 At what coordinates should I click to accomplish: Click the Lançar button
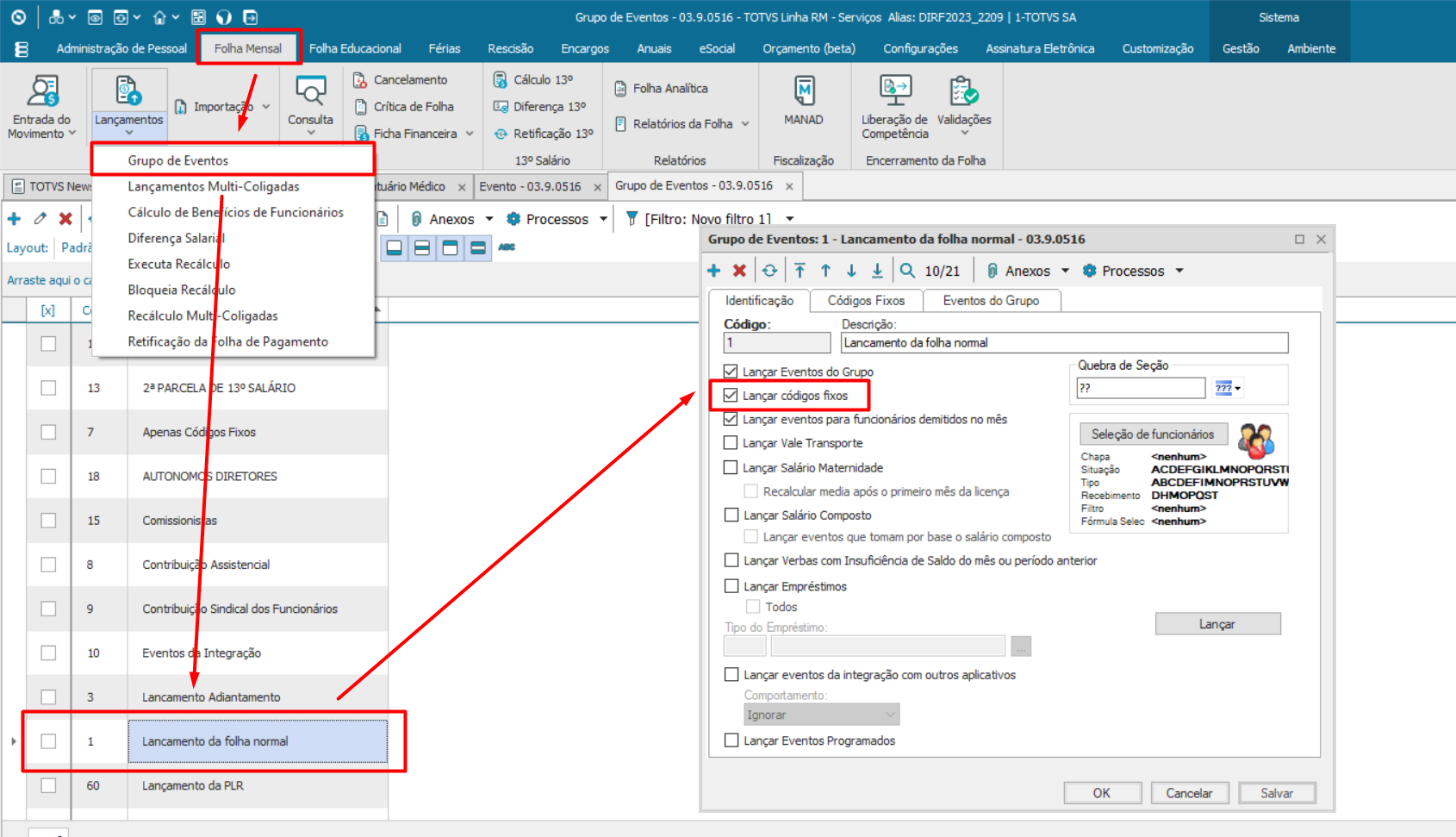click(1217, 624)
